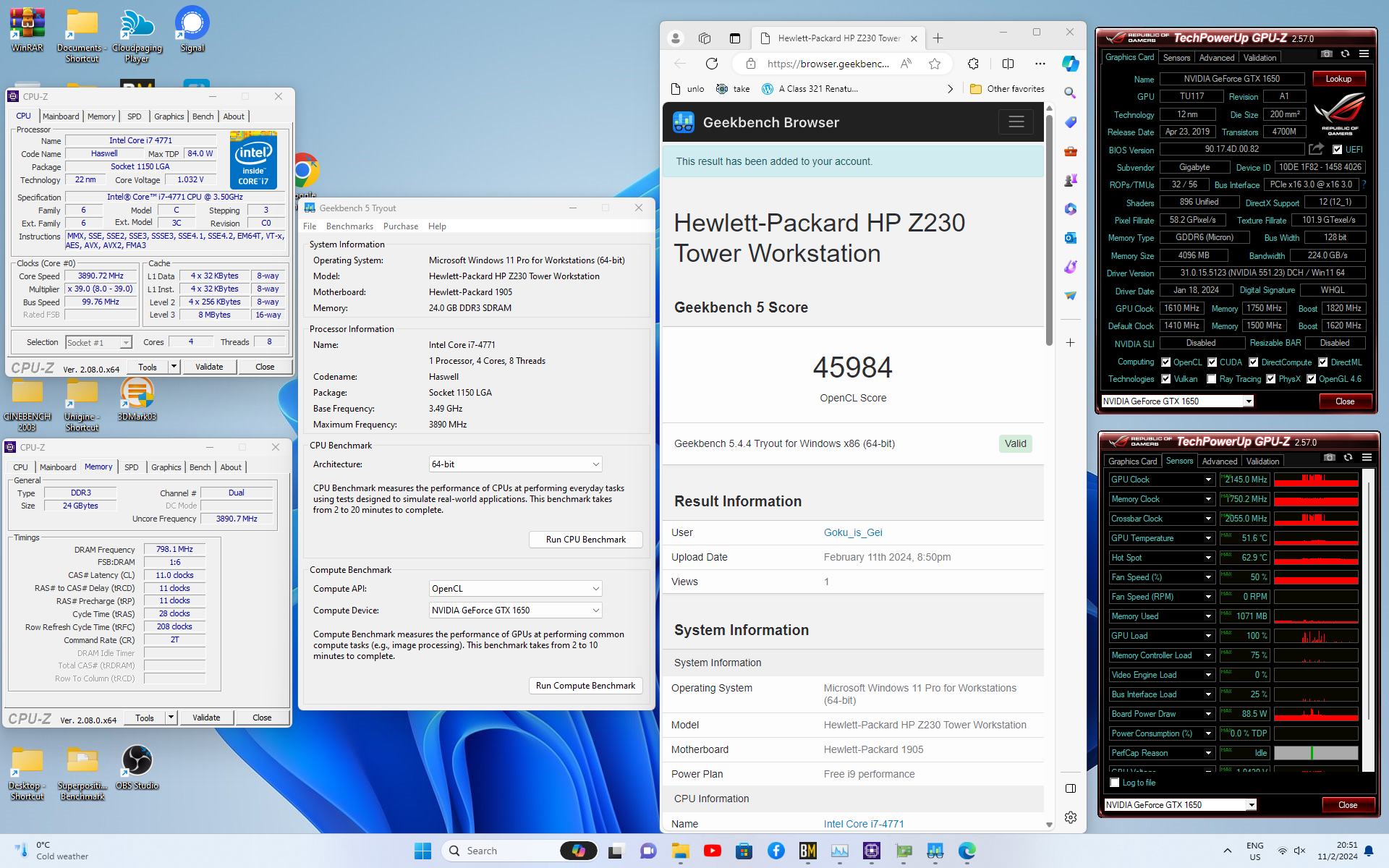The image size is (1389, 868).
Task: Open Advanced tab in top GPU-Z
Action: (1217, 58)
